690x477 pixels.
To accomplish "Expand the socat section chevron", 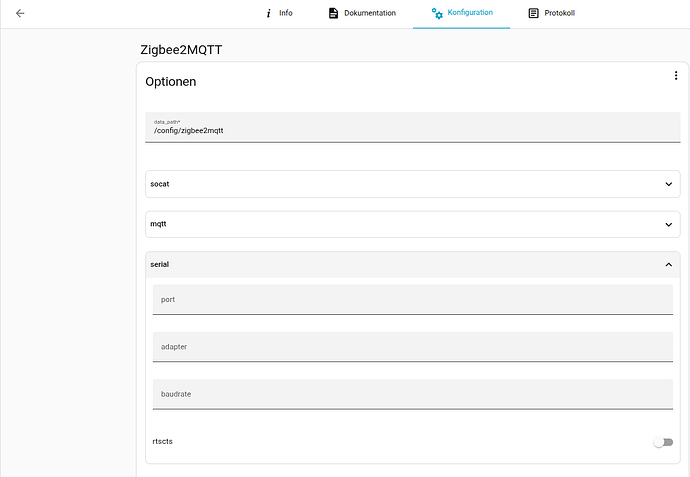I will 668,184.
